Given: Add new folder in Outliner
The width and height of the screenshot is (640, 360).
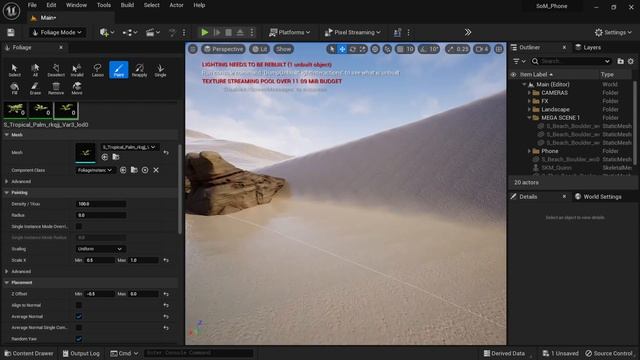Looking at the screenshot, I should (x=620, y=61).
